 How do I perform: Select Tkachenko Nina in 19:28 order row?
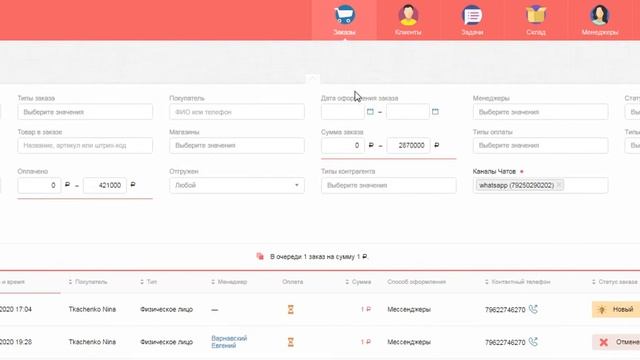(x=92, y=342)
